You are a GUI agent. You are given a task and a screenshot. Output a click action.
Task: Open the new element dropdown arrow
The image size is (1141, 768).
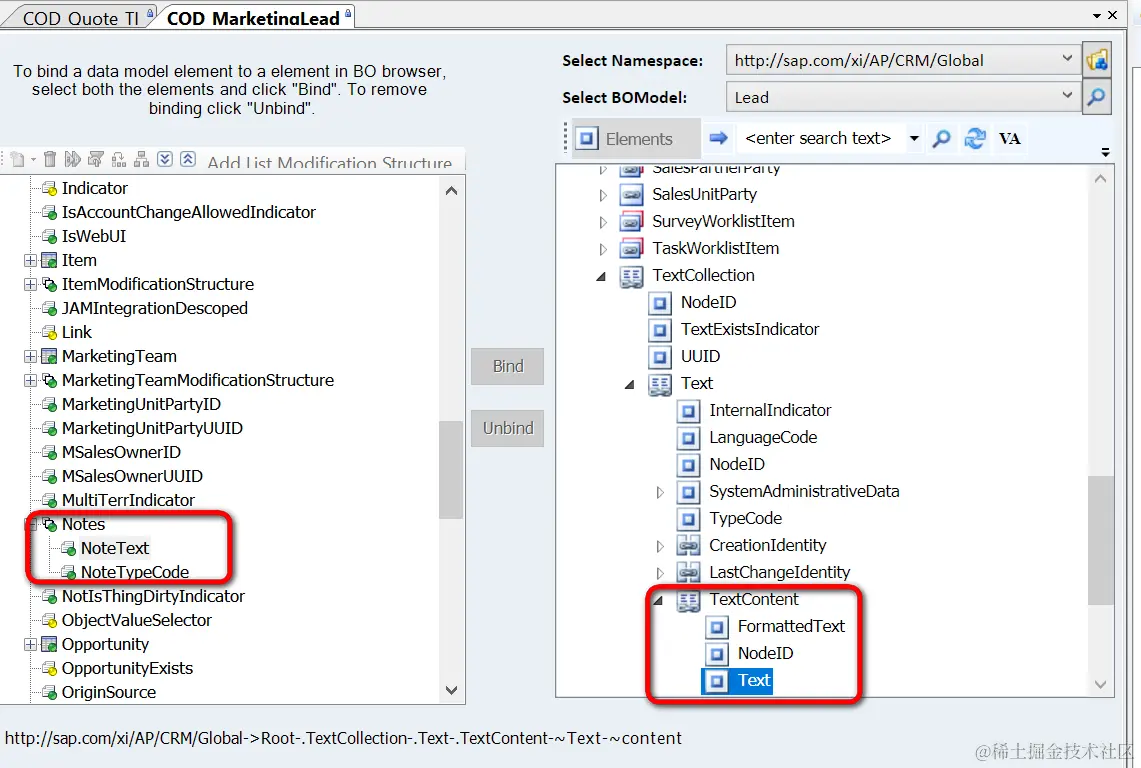point(33,159)
